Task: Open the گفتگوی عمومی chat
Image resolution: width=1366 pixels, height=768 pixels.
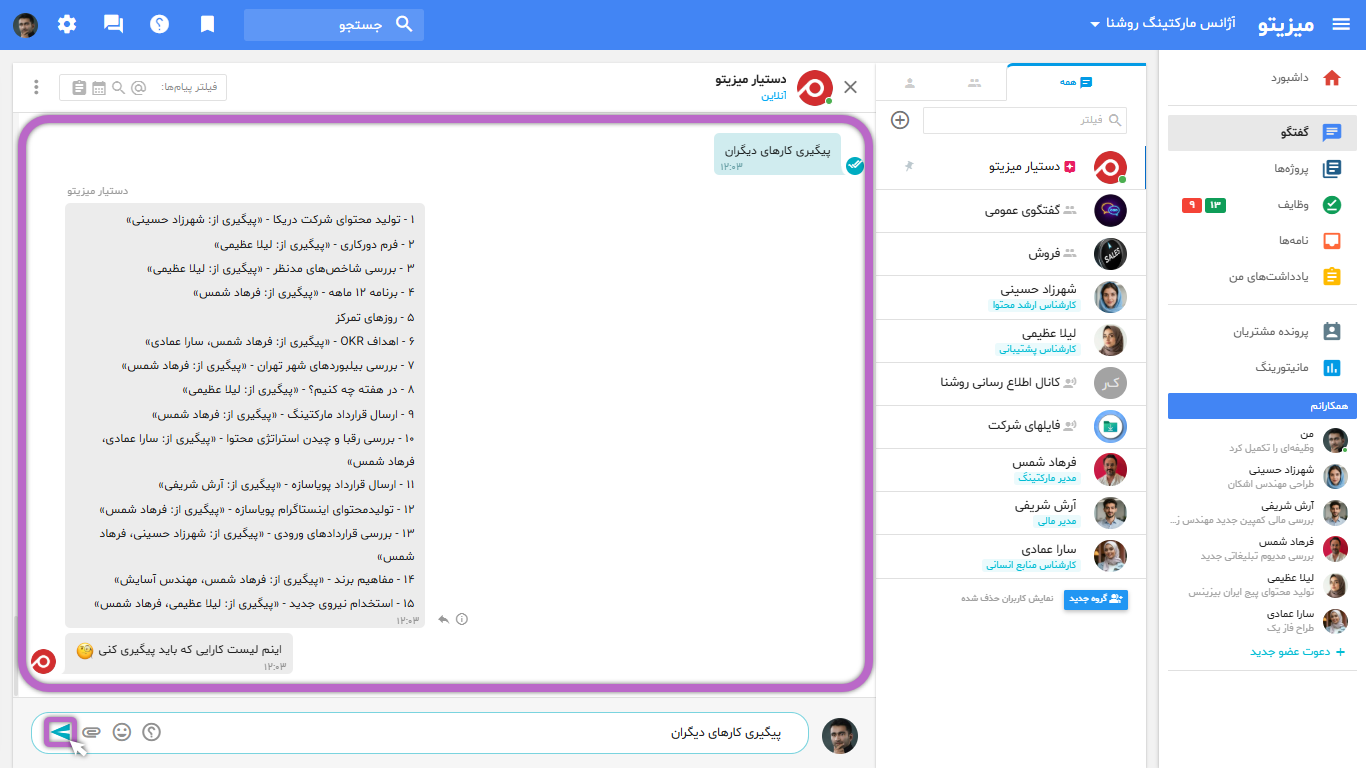Action: 1011,210
